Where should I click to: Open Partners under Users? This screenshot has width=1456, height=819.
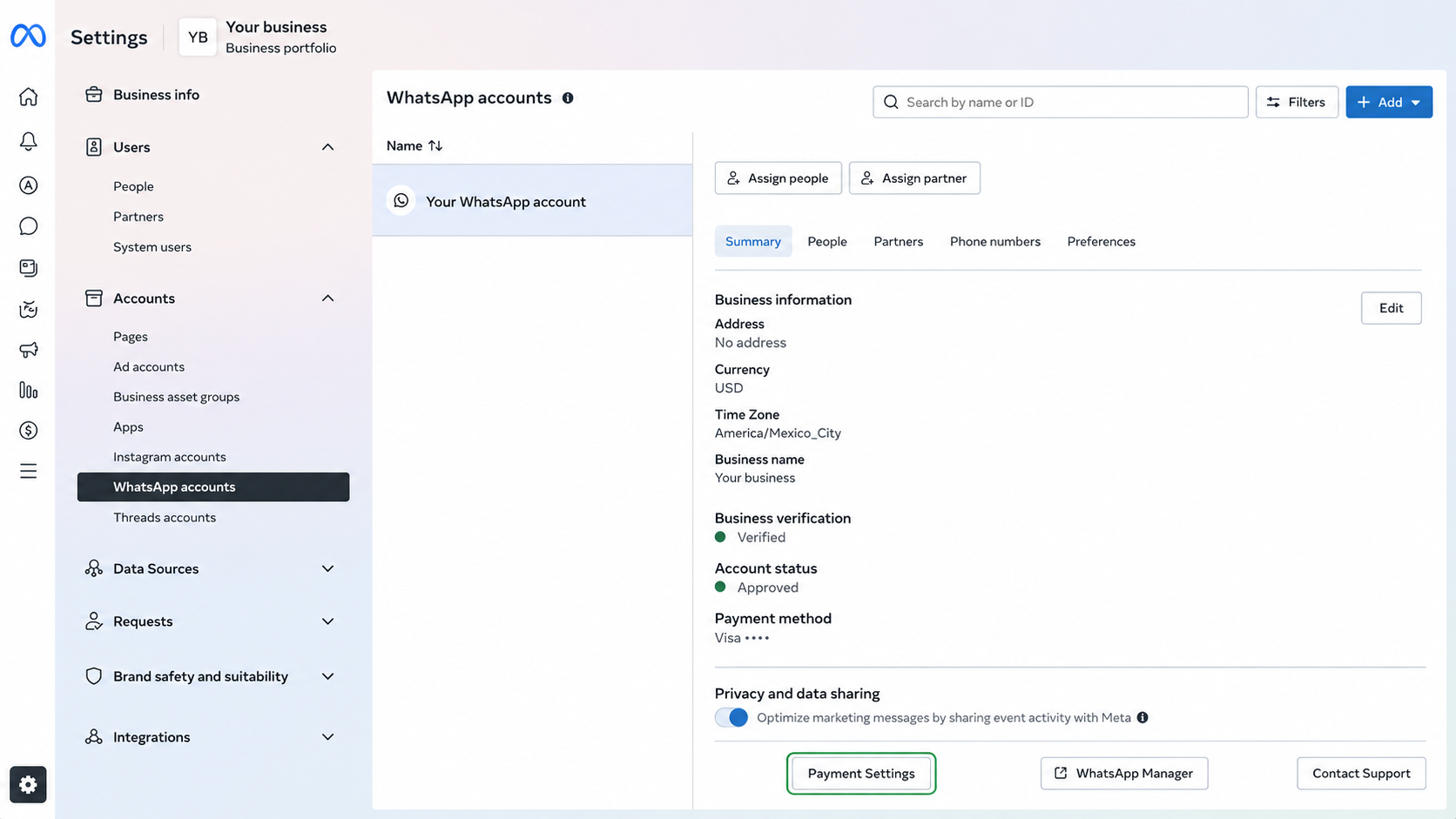tap(138, 217)
